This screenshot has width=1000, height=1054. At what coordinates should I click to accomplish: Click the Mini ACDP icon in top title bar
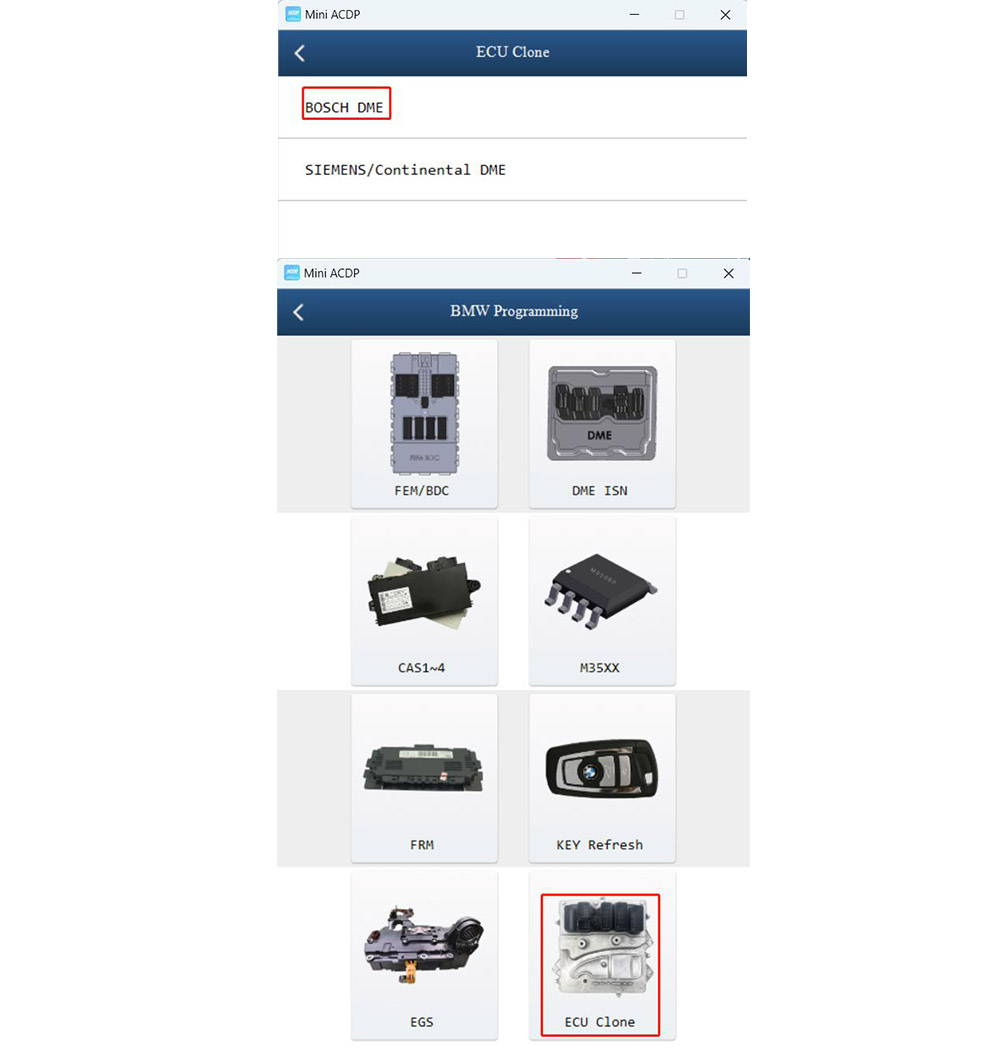pos(293,14)
